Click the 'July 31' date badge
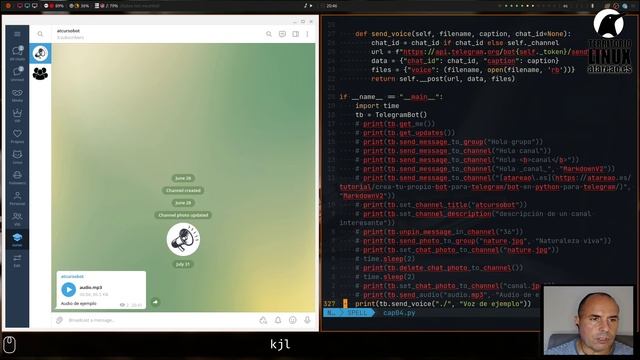This screenshot has height=360, width=640. 183,264
